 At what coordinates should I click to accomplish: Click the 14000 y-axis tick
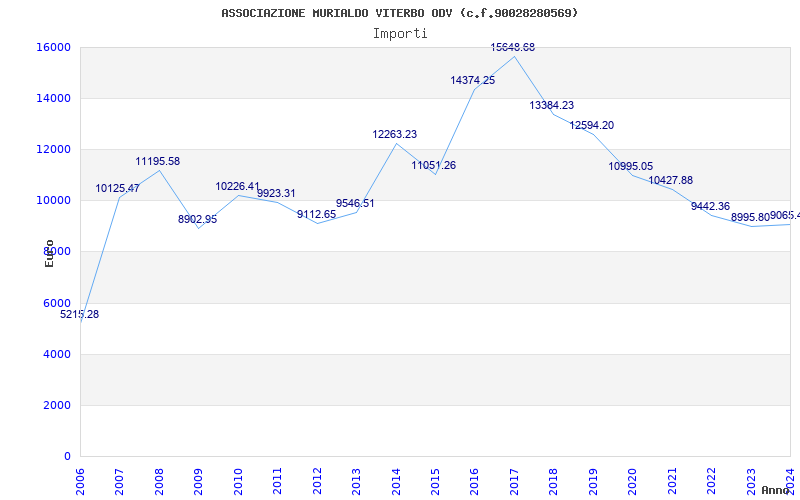[53, 98]
